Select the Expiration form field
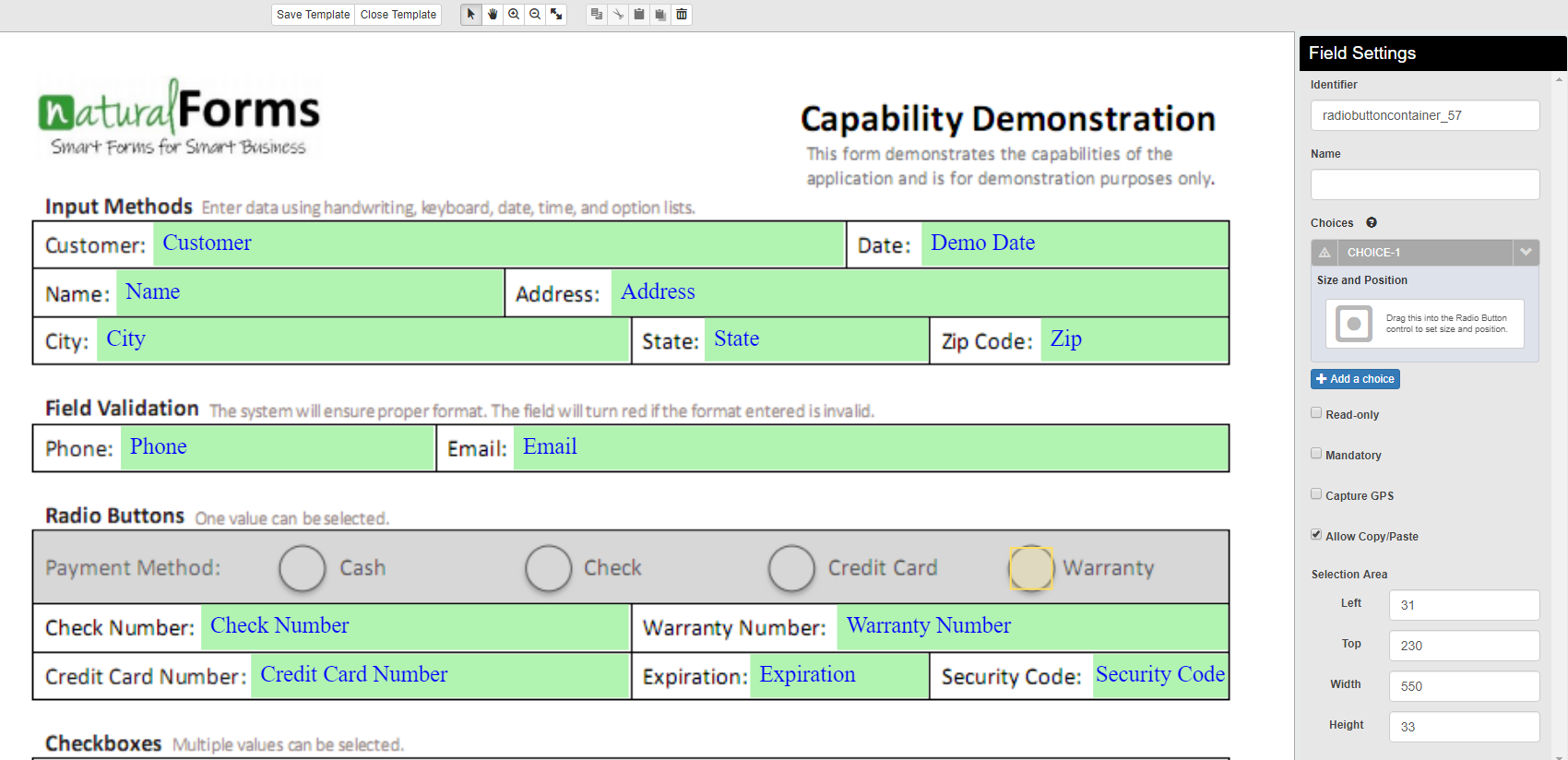Viewport: 1568px width, 760px height. (x=839, y=676)
